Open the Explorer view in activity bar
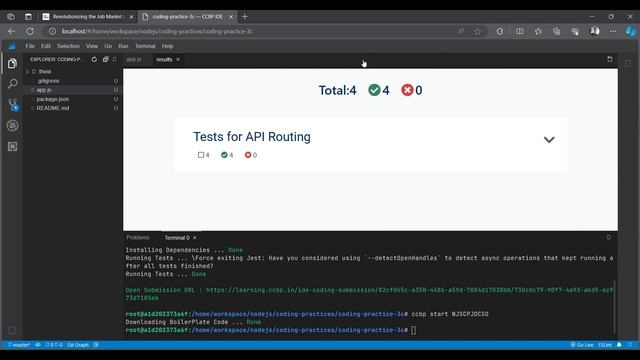This screenshot has width=640, height=360. pos(12,64)
